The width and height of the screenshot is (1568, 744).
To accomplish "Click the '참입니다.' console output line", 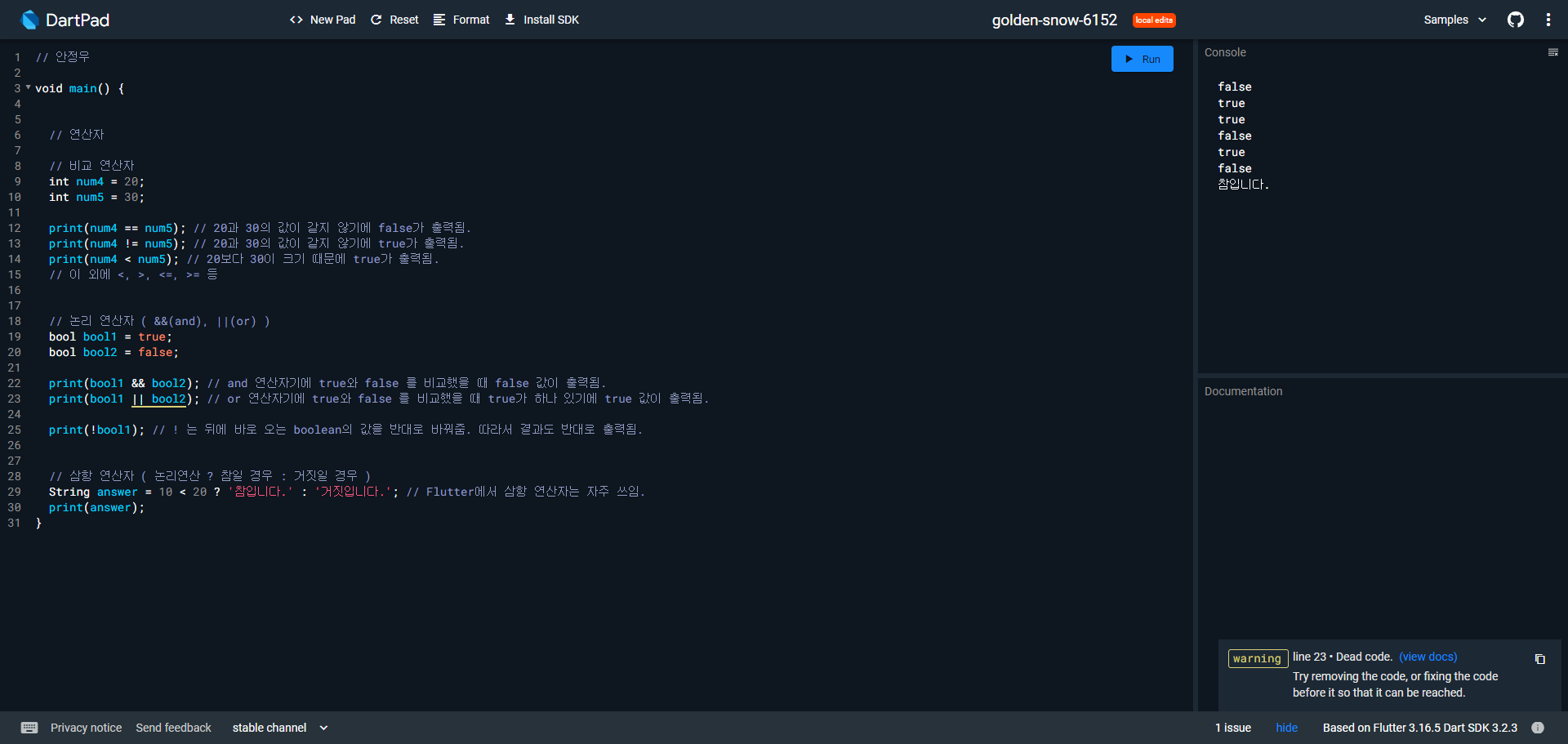I will click(x=1243, y=185).
